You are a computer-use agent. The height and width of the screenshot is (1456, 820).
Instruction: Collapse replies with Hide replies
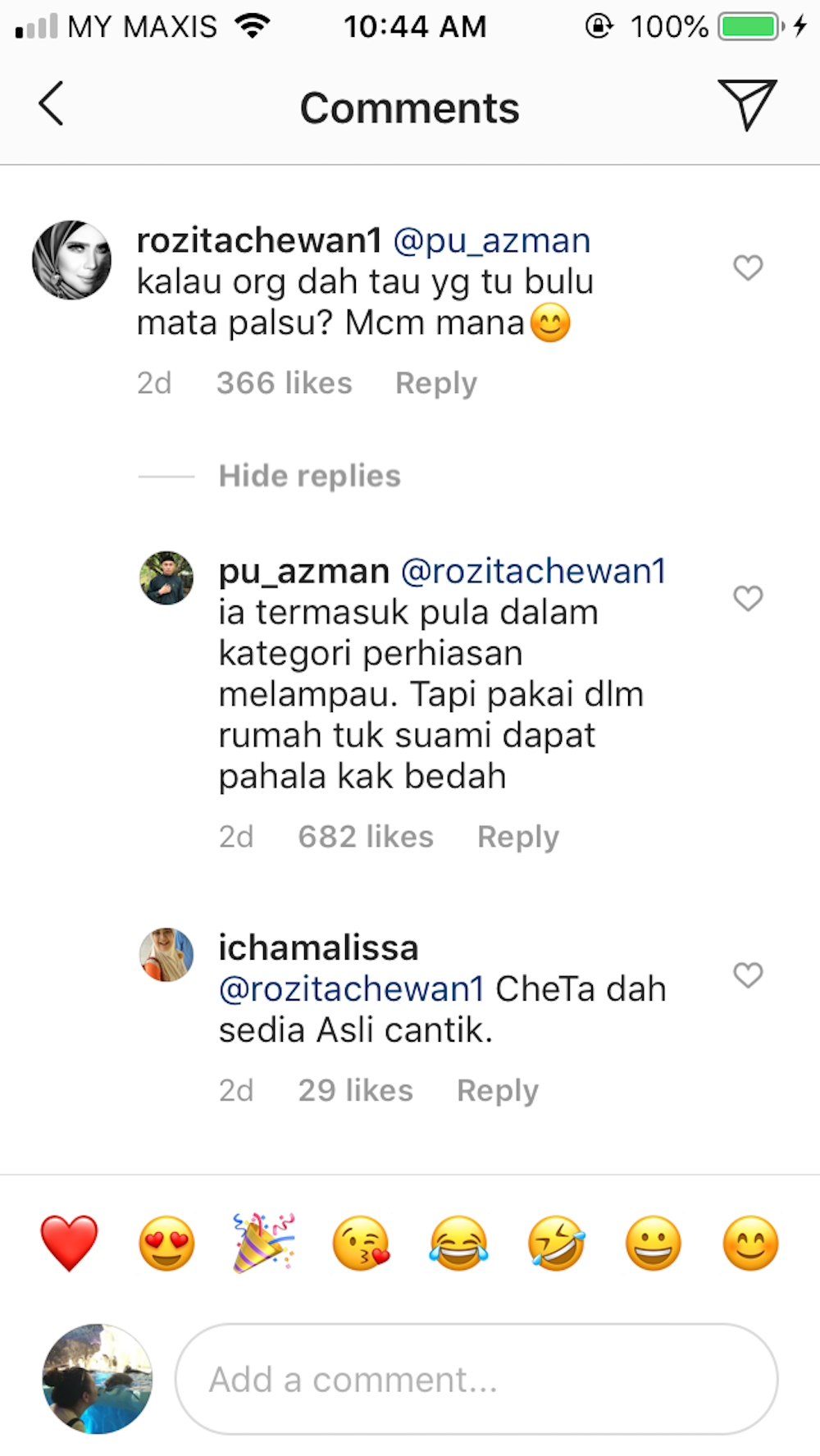pos(309,476)
